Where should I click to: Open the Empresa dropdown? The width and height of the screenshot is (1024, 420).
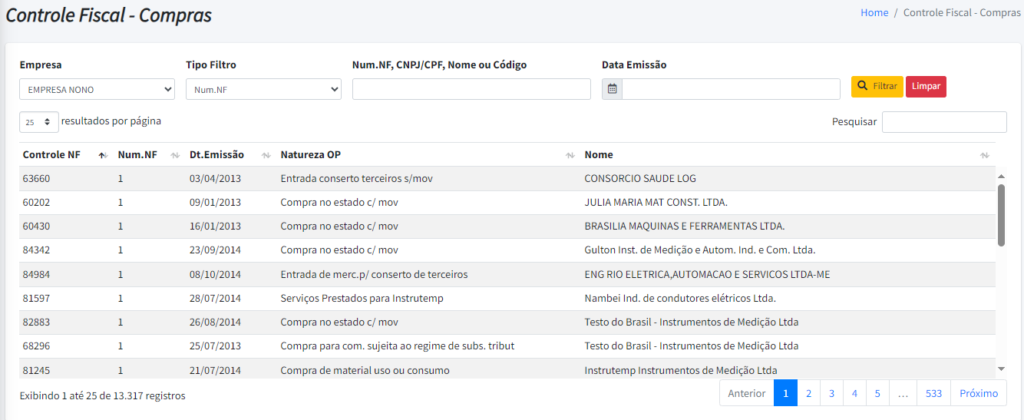pyautogui.click(x=97, y=89)
